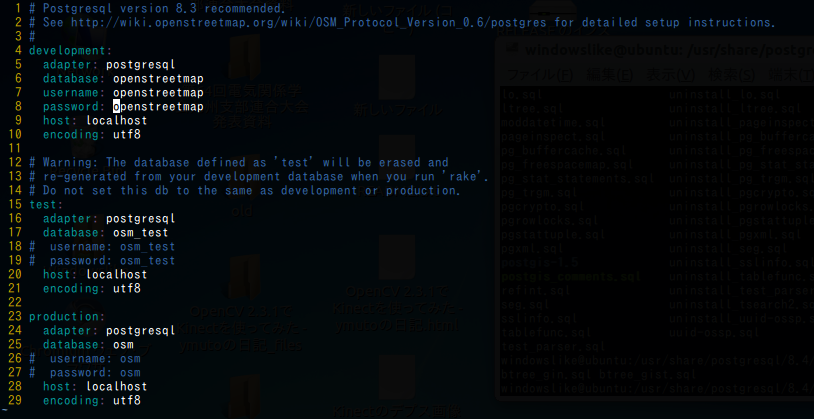Image resolution: width=814 pixels, height=419 pixels.
Task: Click 'lo.sql' in background terminal listing
Action: pos(522,95)
